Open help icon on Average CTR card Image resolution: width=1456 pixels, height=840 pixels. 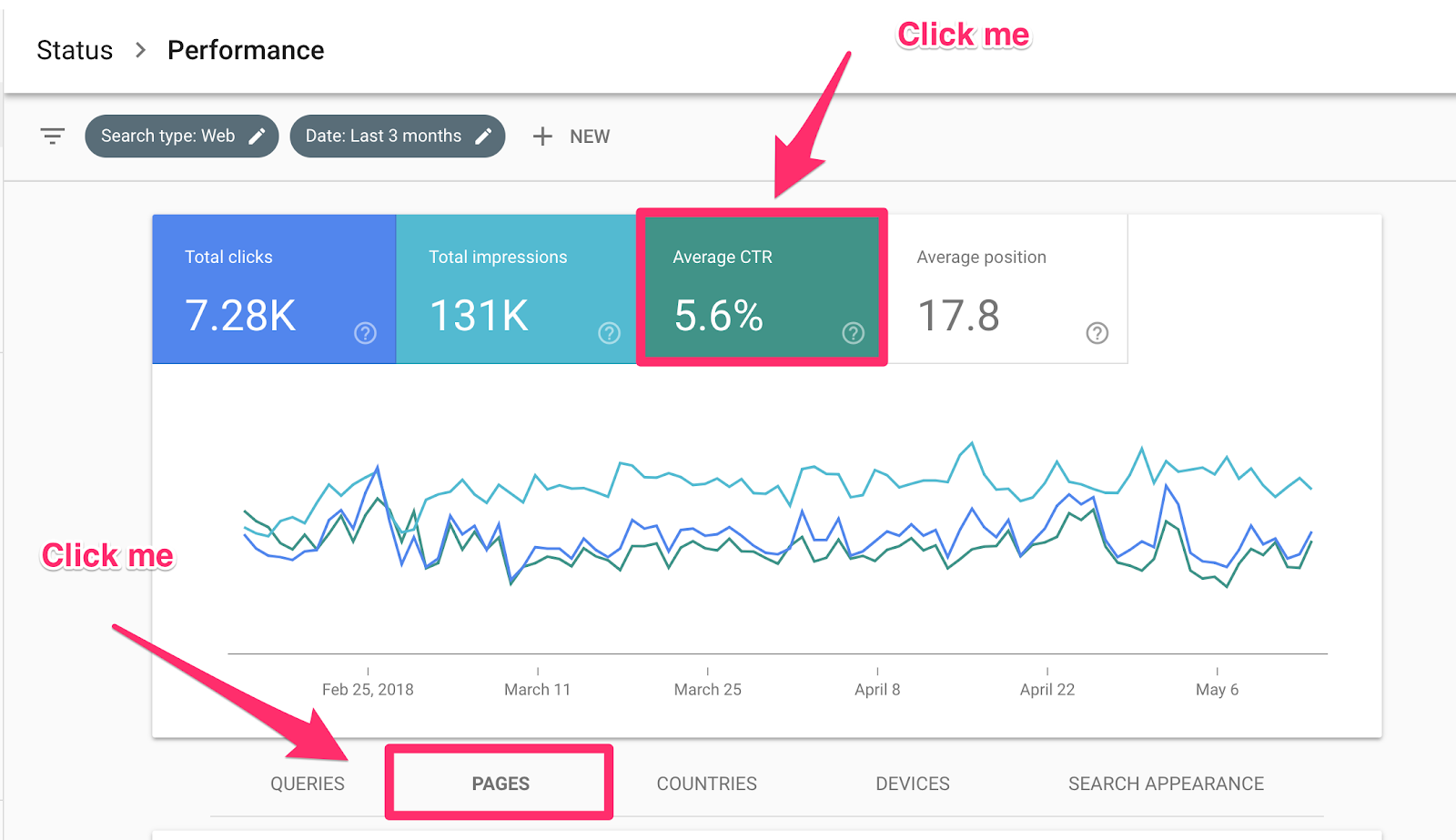click(853, 333)
